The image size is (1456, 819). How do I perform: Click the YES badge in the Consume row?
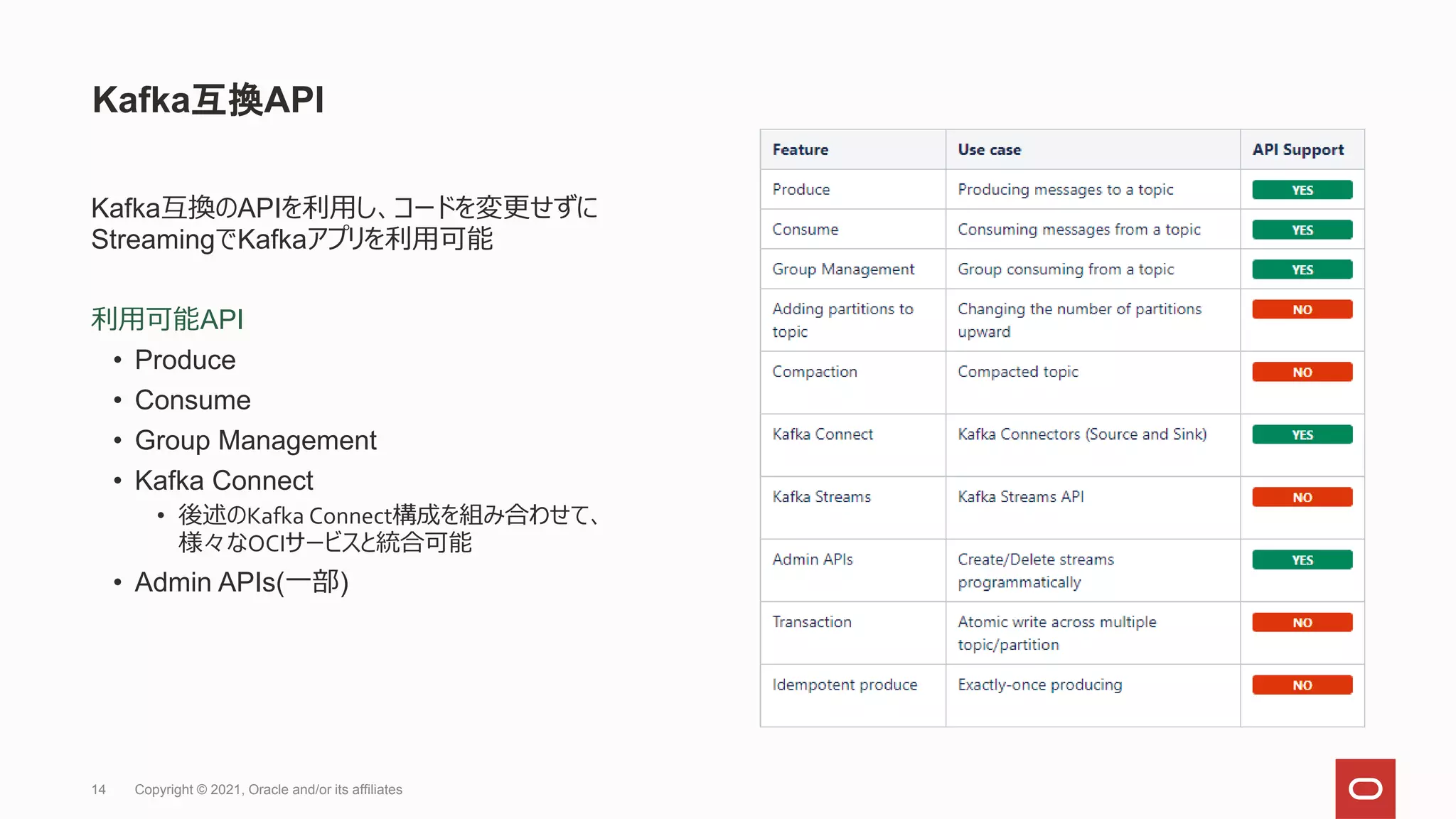(x=1302, y=230)
